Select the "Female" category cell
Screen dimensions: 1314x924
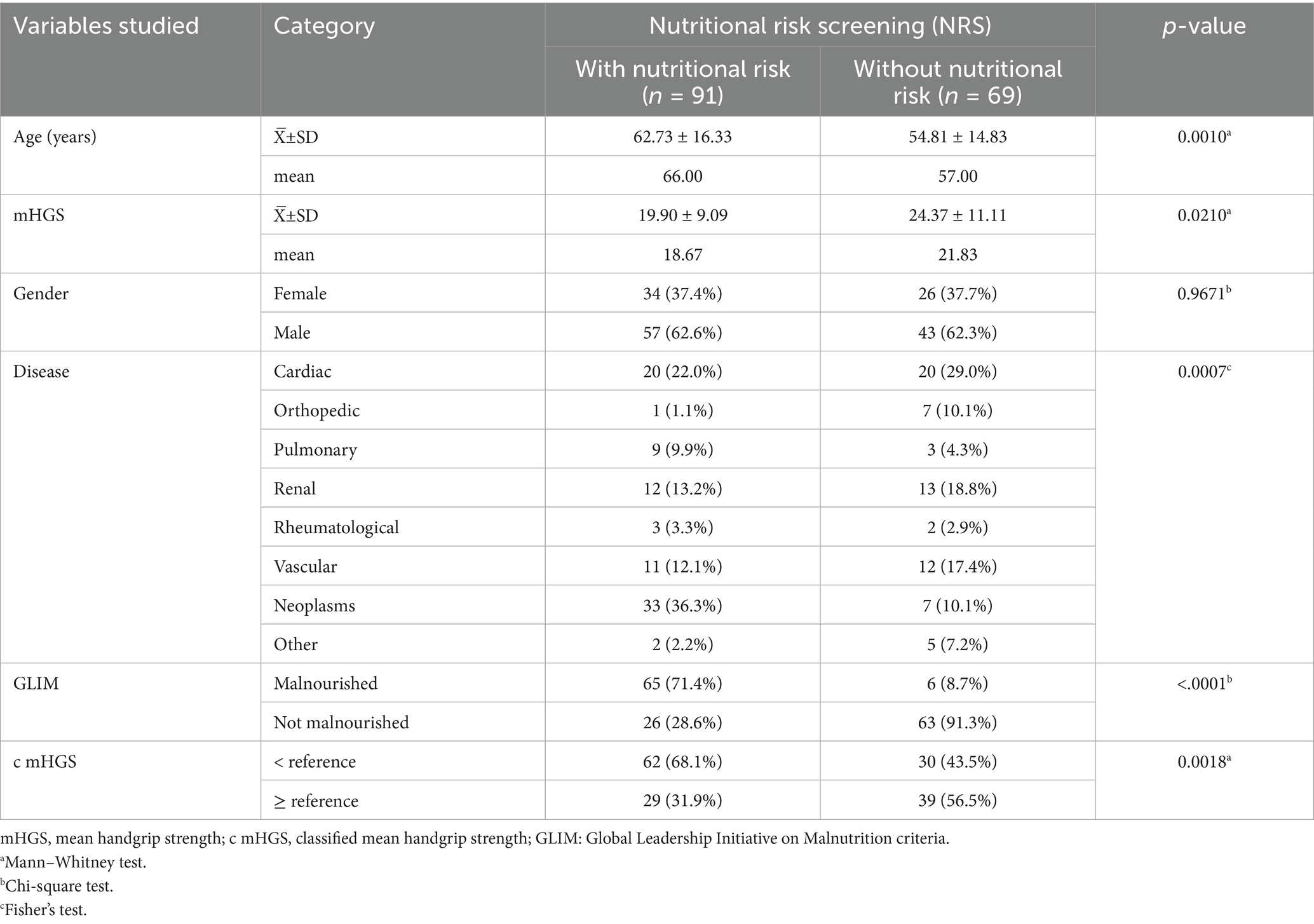click(300, 294)
